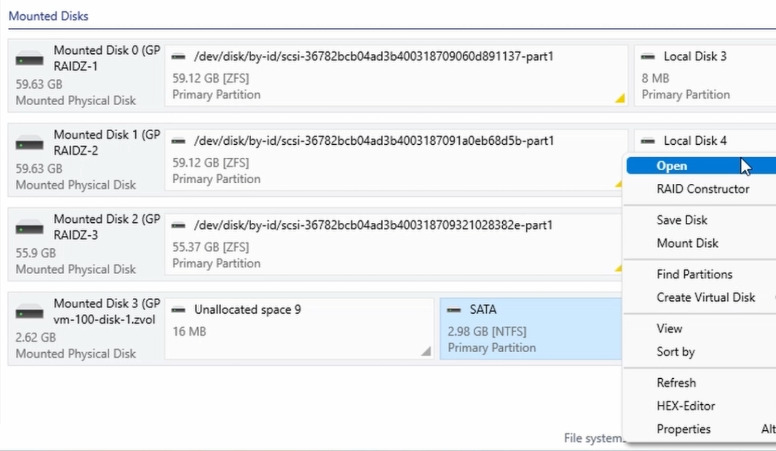Click the 8 MB size under Local Disk 3
Image resolution: width=776 pixels, height=451 pixels.
[x=655, y=78]
